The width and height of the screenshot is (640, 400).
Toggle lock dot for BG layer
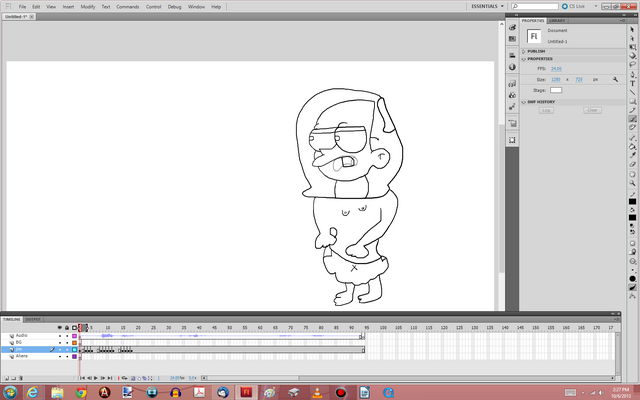pyautogui.click(x=67, y=343)
